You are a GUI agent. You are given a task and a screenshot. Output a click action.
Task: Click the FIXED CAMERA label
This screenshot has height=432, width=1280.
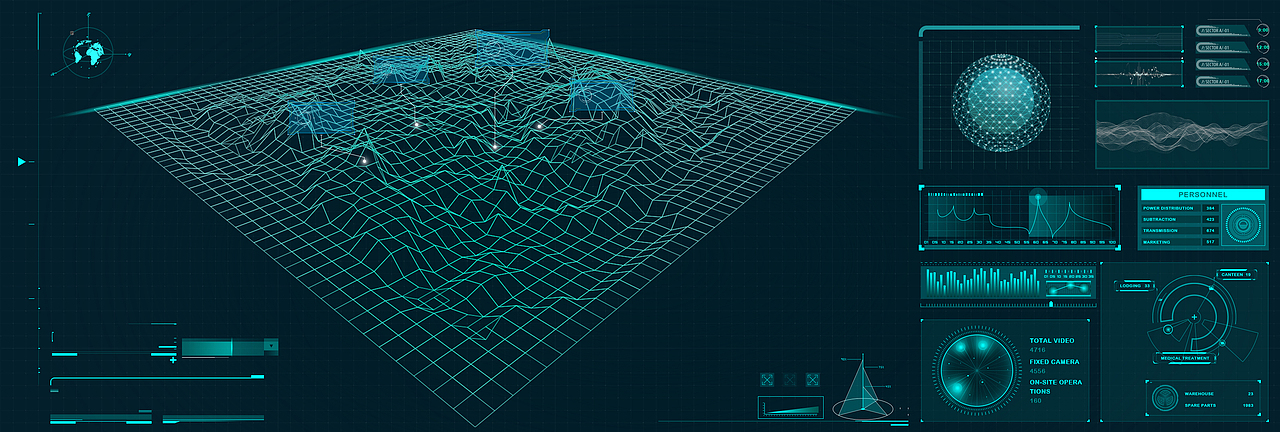(1054, 362)
